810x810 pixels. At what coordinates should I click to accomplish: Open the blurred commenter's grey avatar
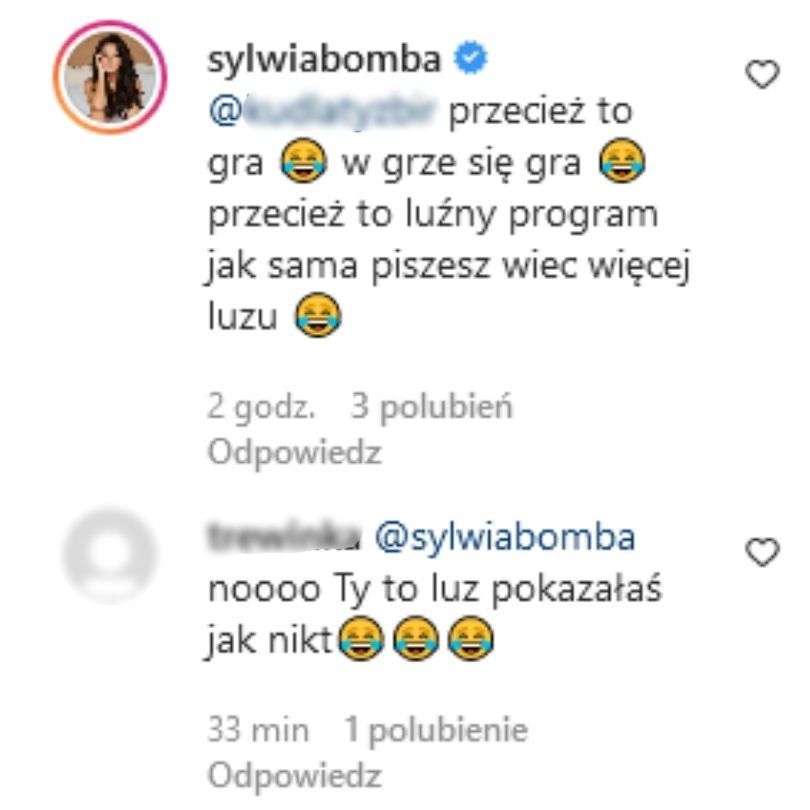click(x=110, y=555)
